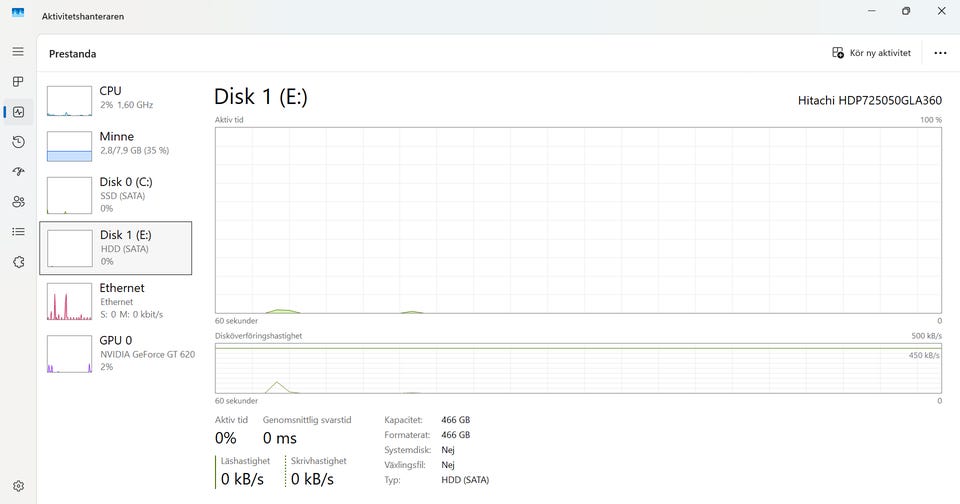960x504 pixels.
Task: Open the hamburger navigation menu
Action: [x=18, y=51]
